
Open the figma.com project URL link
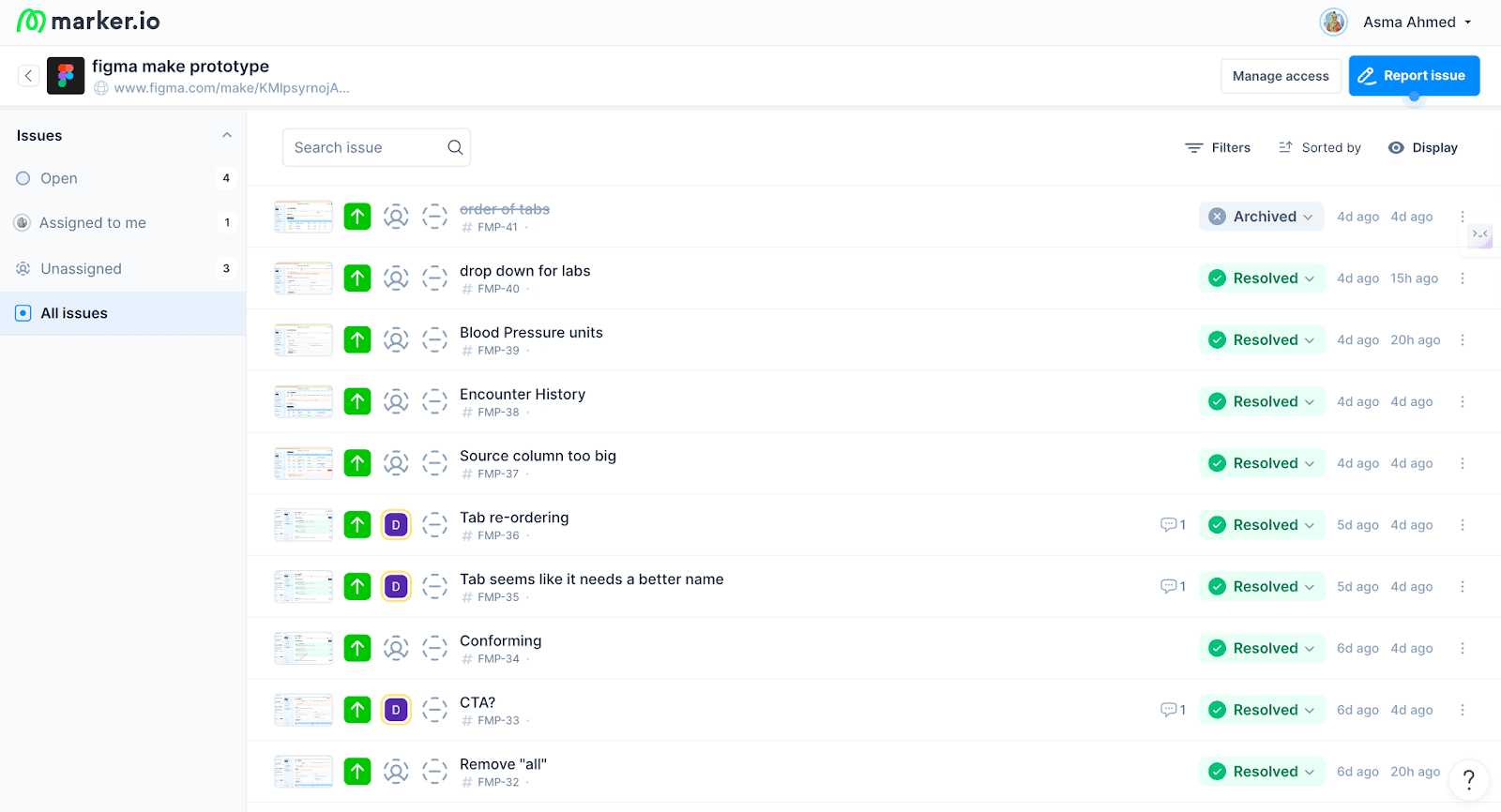tap(232, 88)
